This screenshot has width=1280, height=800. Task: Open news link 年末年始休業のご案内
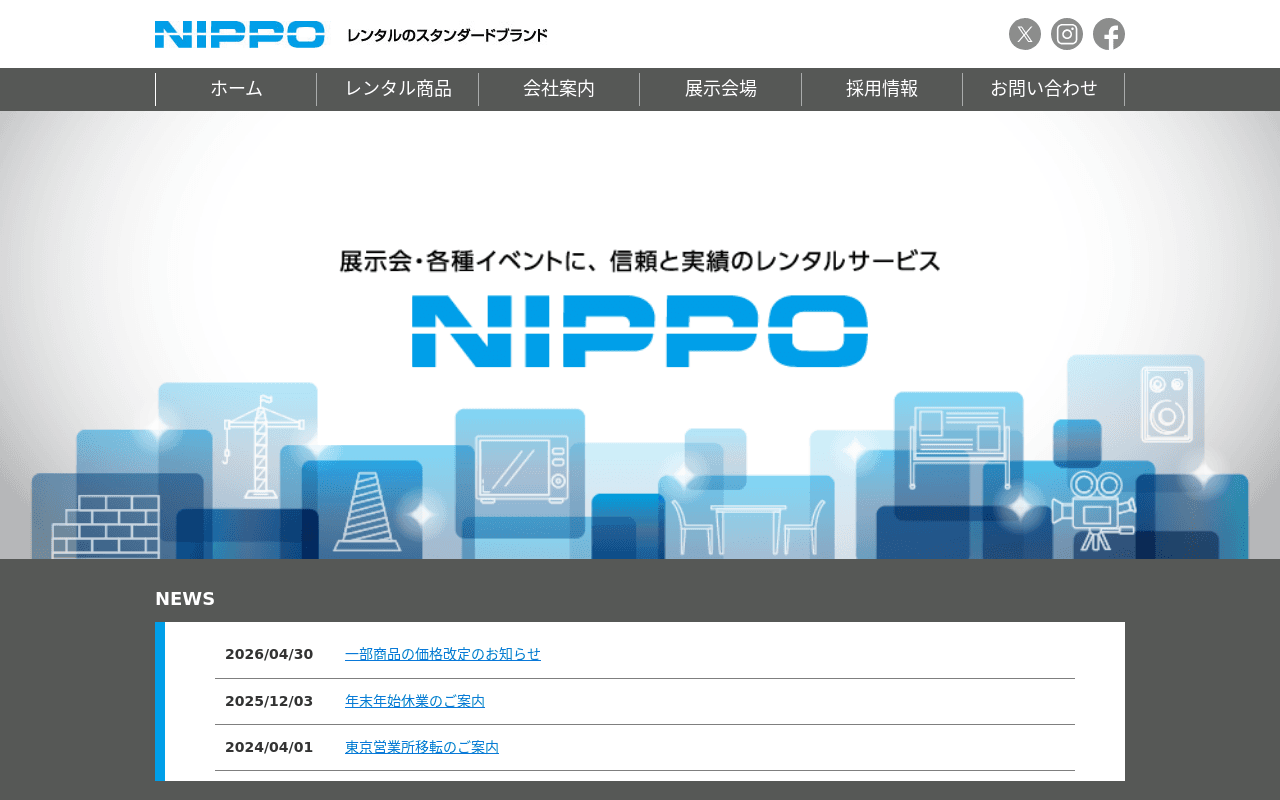(415, 701)
